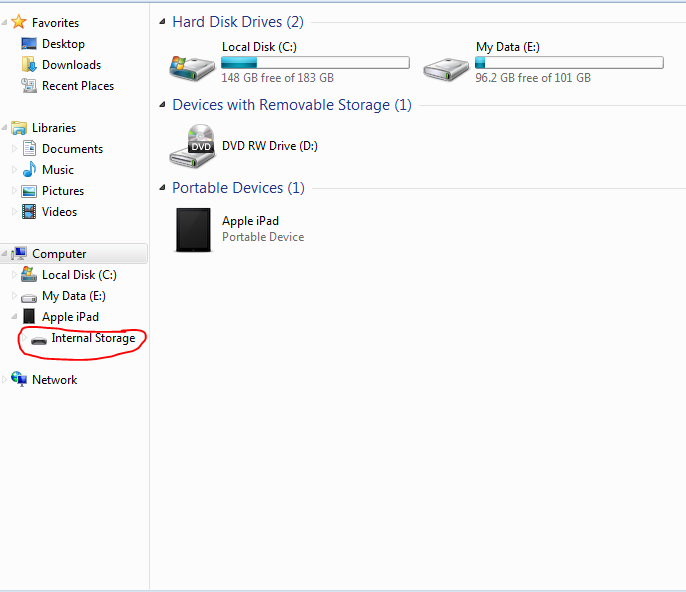Image resolution: width=686 pixels, height=592 pixels.
Task: Select the Pictures library label
Action: [63, 191]
